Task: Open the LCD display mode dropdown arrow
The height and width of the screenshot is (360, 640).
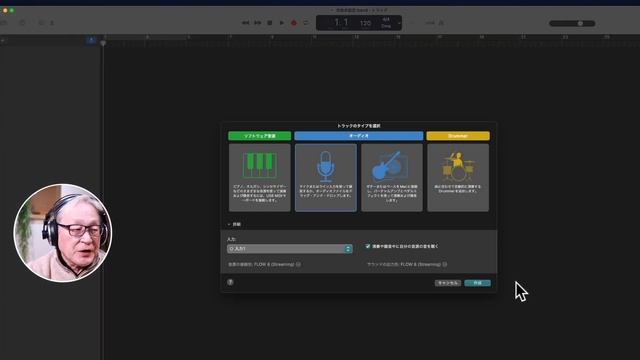Action: (x=399, y=23)
